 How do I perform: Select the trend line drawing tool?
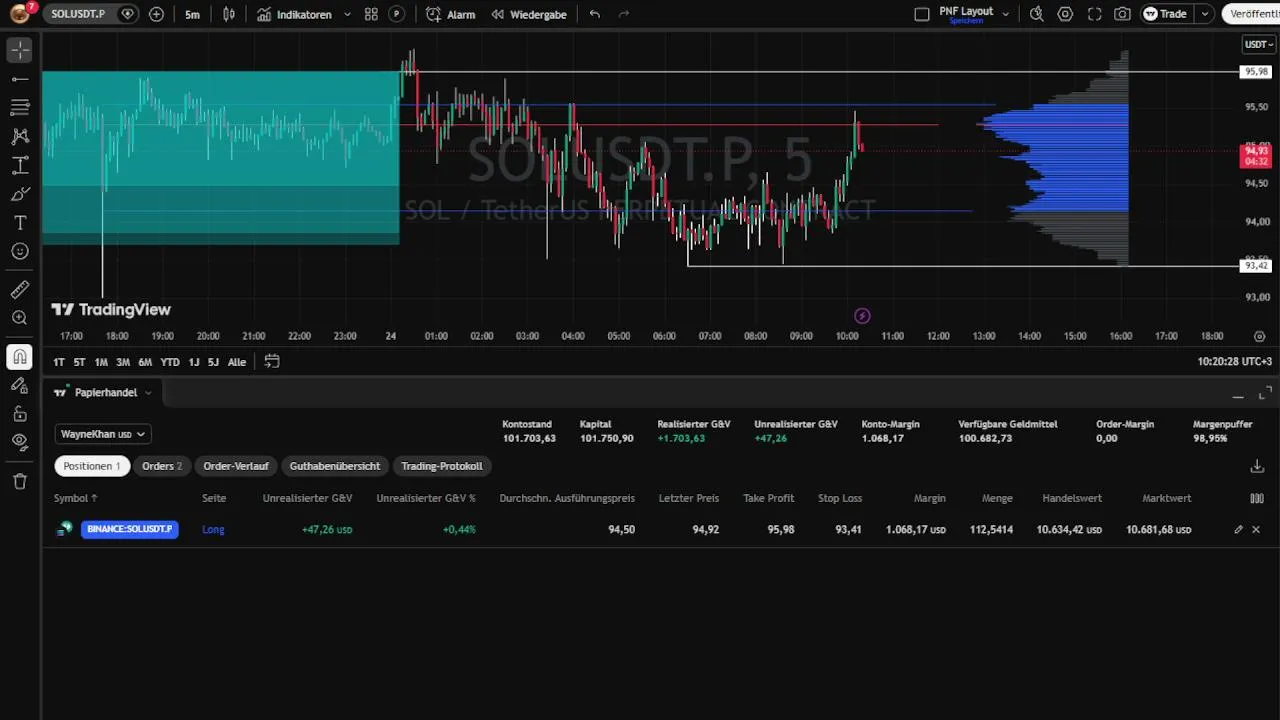point(20,79)
